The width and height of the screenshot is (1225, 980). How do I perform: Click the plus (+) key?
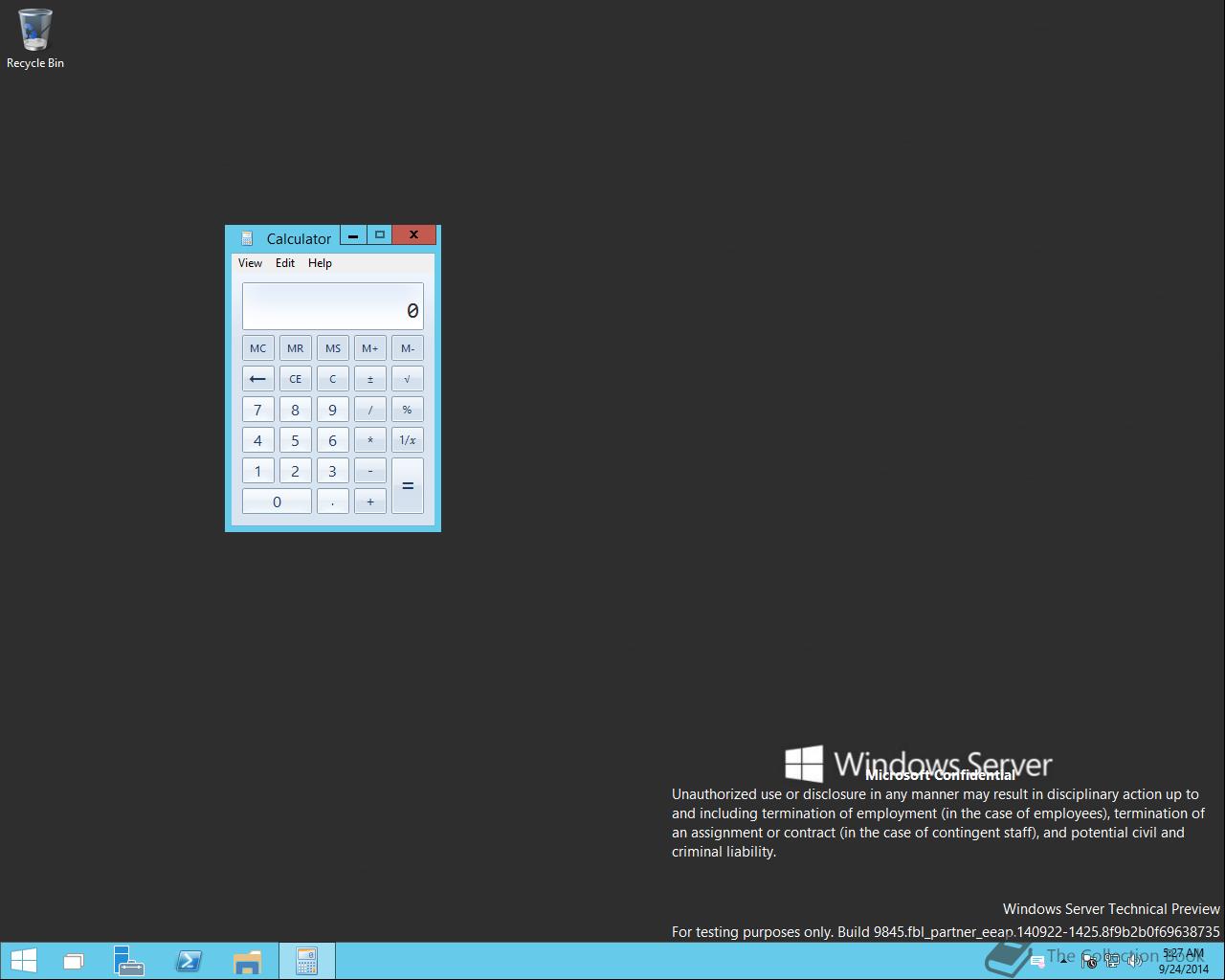(x=369, y=501)
